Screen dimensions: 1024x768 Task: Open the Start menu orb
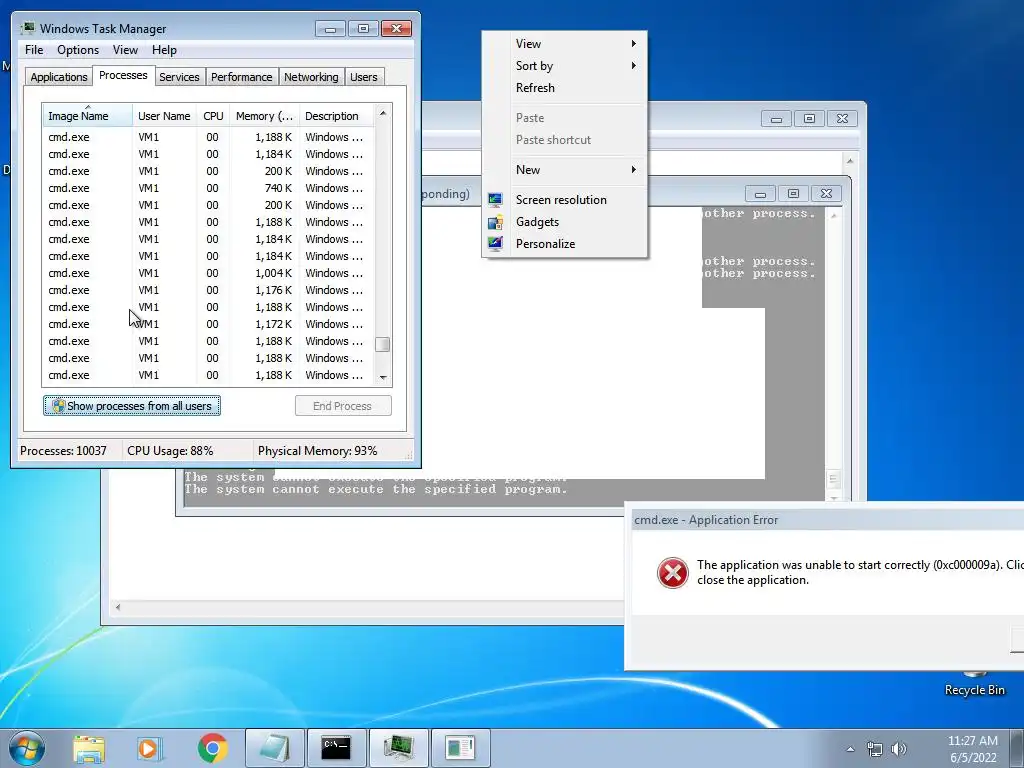click(26, 748)
